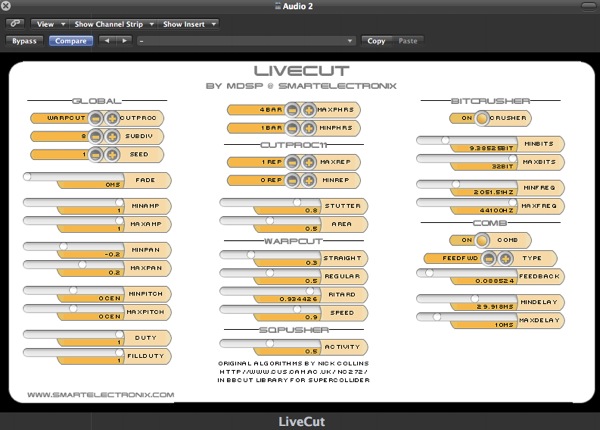The image size is (600, 430).
Task: Toggle the COMB on switch
Action: 482,240
